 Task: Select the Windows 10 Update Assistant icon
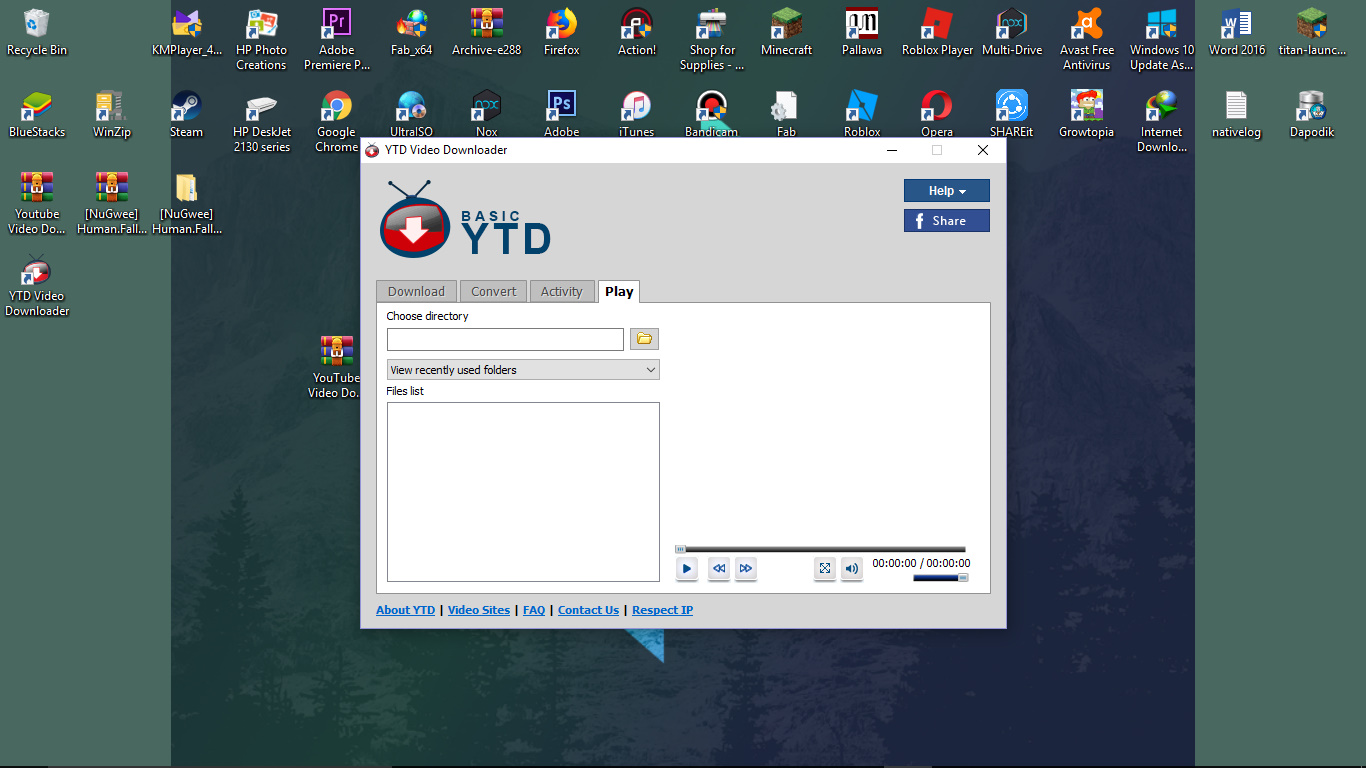point(1162,40)
